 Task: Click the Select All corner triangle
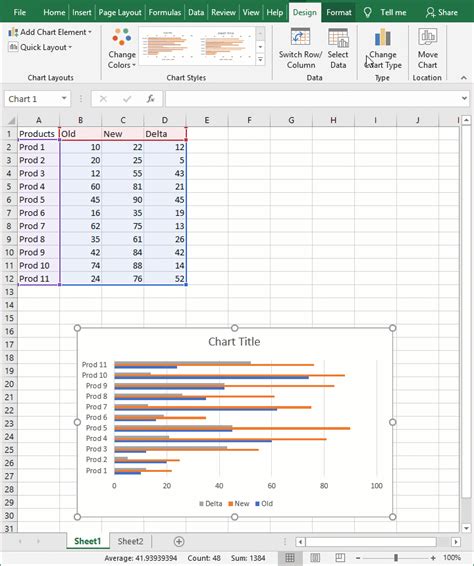11,120
